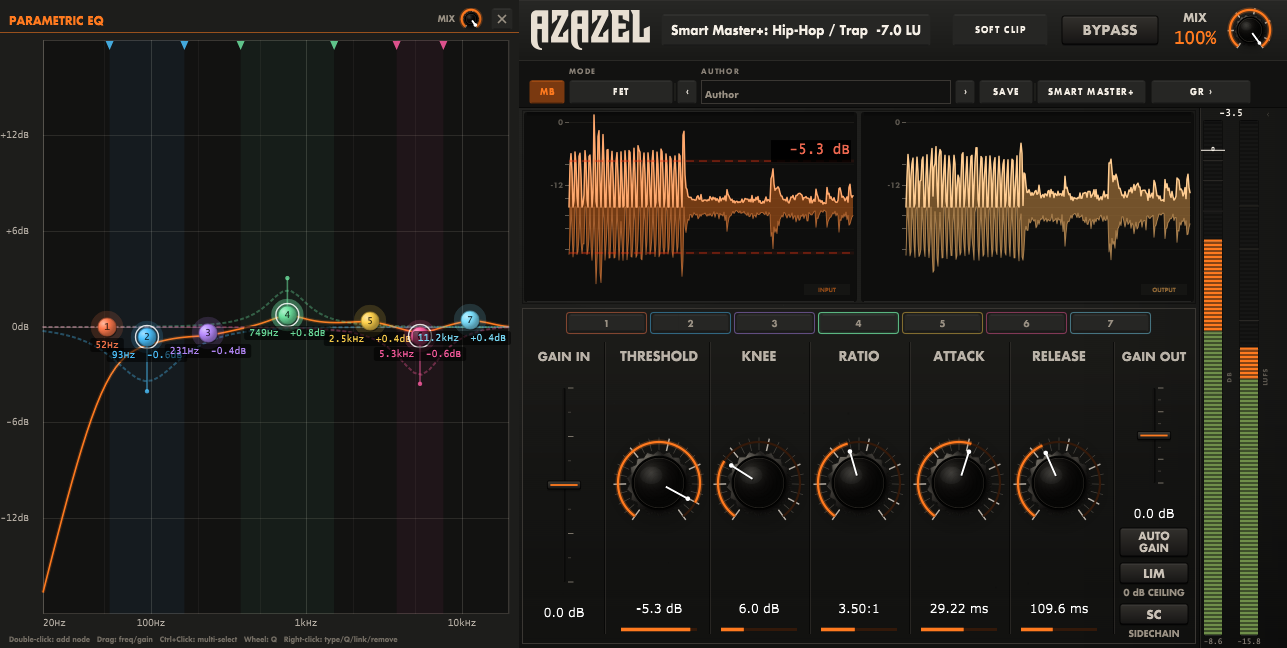Image resolution: width=1287 pixels, height=648 pixels.
Task: Select purple EQ node 3
Action: (x=207, y=332)
